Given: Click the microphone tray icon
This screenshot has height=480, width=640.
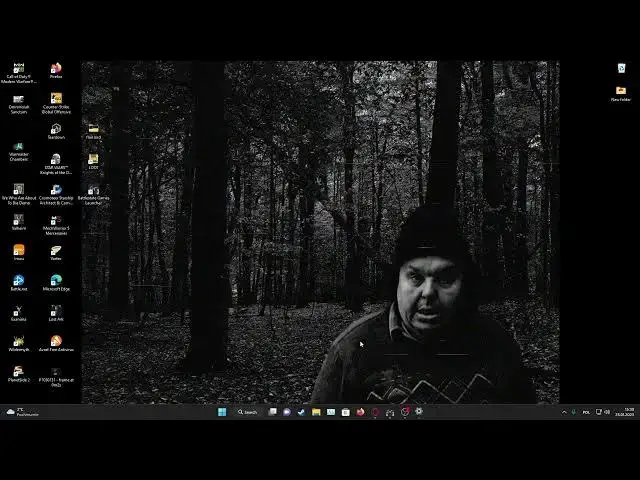Looking at the screenshot, I should click(x=573, y=412).
